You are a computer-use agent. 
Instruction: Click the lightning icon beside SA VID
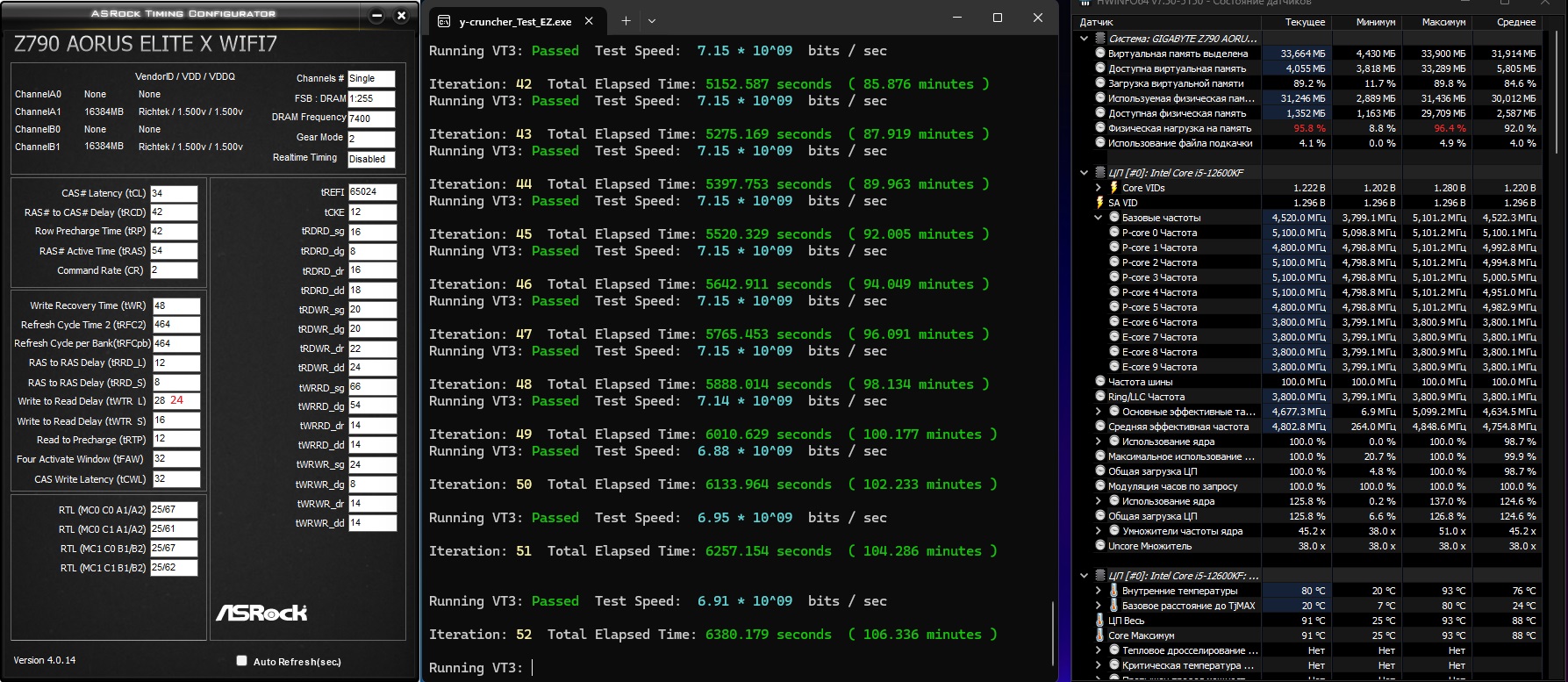pyautogui.click(x=1099, y=203)
